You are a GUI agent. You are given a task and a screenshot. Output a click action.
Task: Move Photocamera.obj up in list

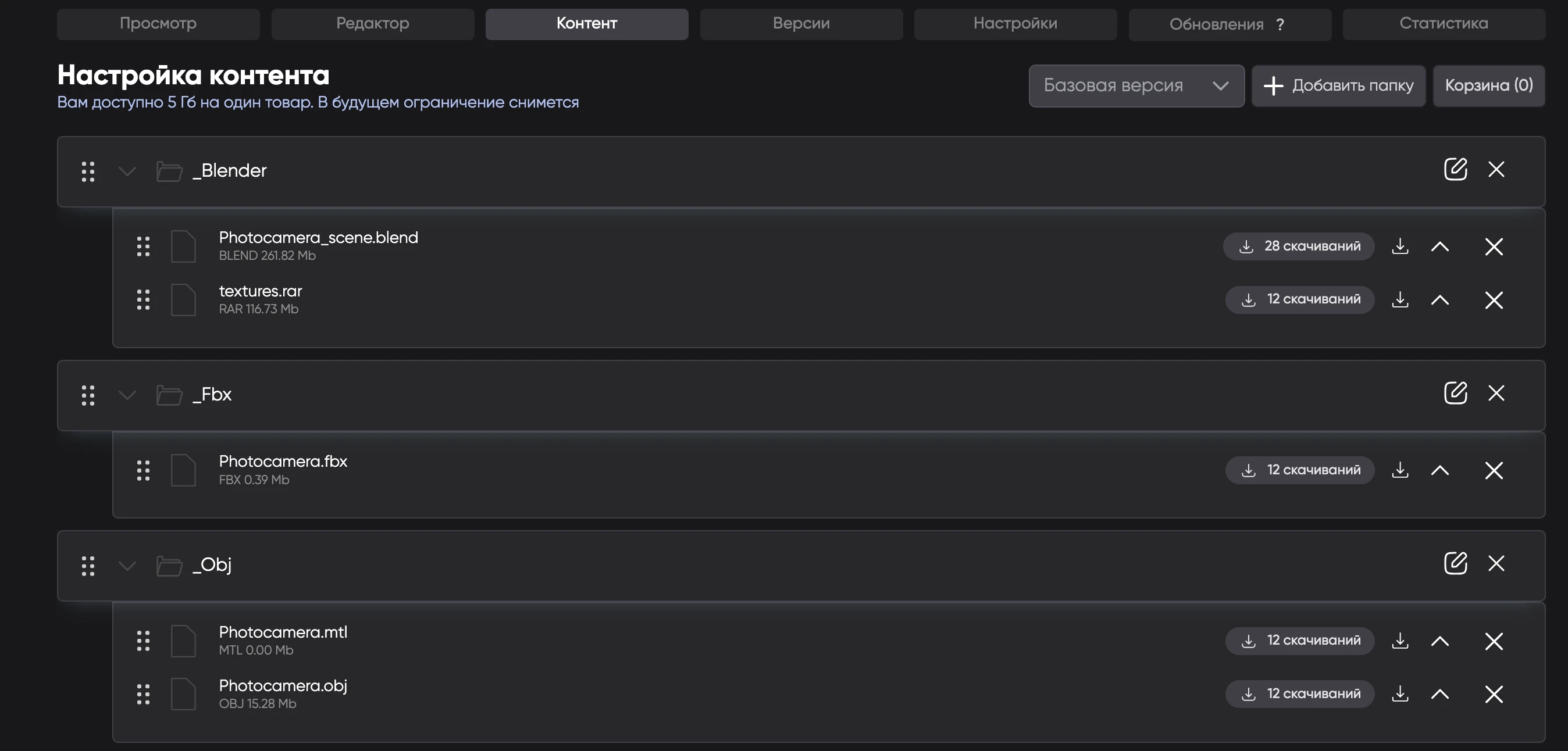1439,694
